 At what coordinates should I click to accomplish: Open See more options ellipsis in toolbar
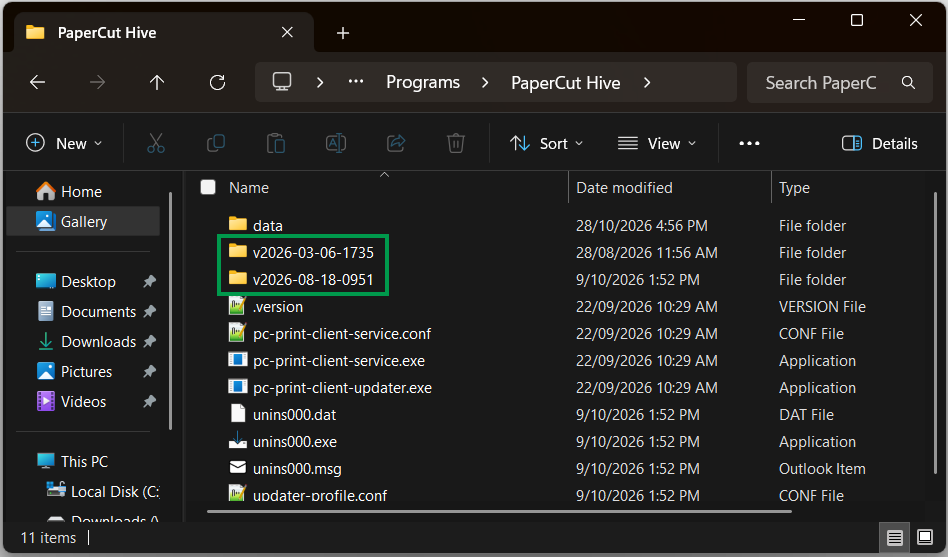(x=749, y=143)
